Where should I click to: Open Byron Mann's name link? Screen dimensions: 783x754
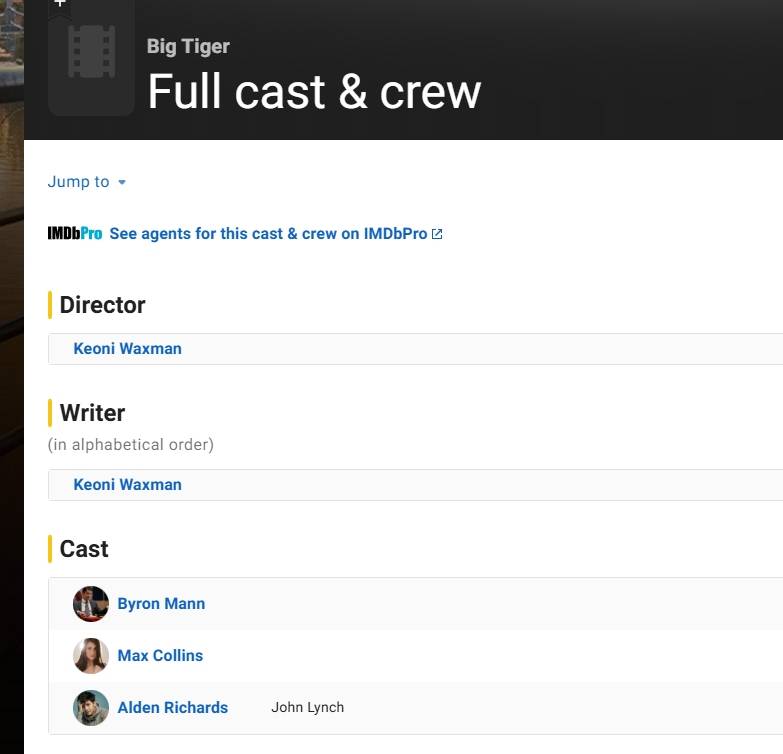(161, 604)
